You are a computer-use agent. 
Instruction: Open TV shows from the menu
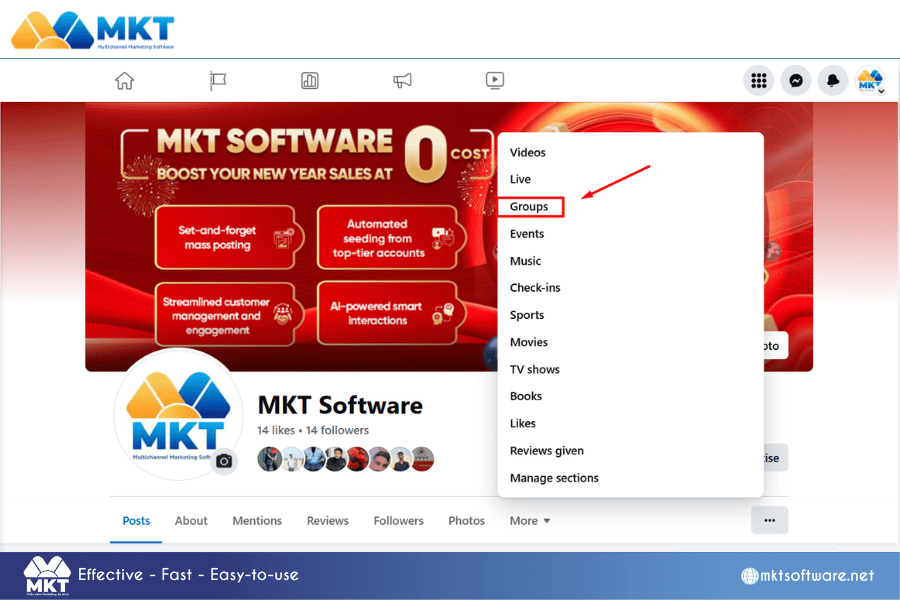click(534, 369)
